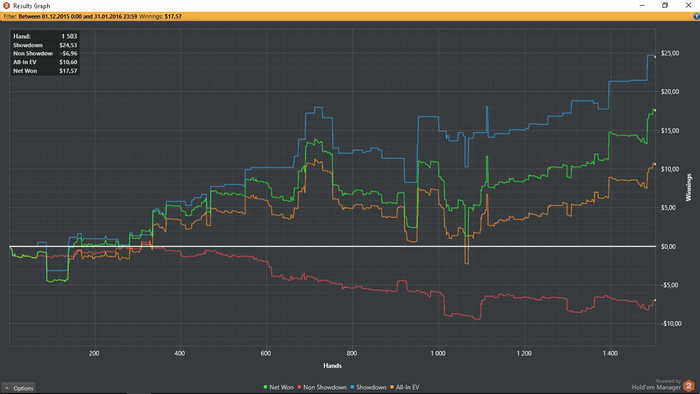
Task: Click the Holdem Manager 2 logo
Action: click(689, 386)
